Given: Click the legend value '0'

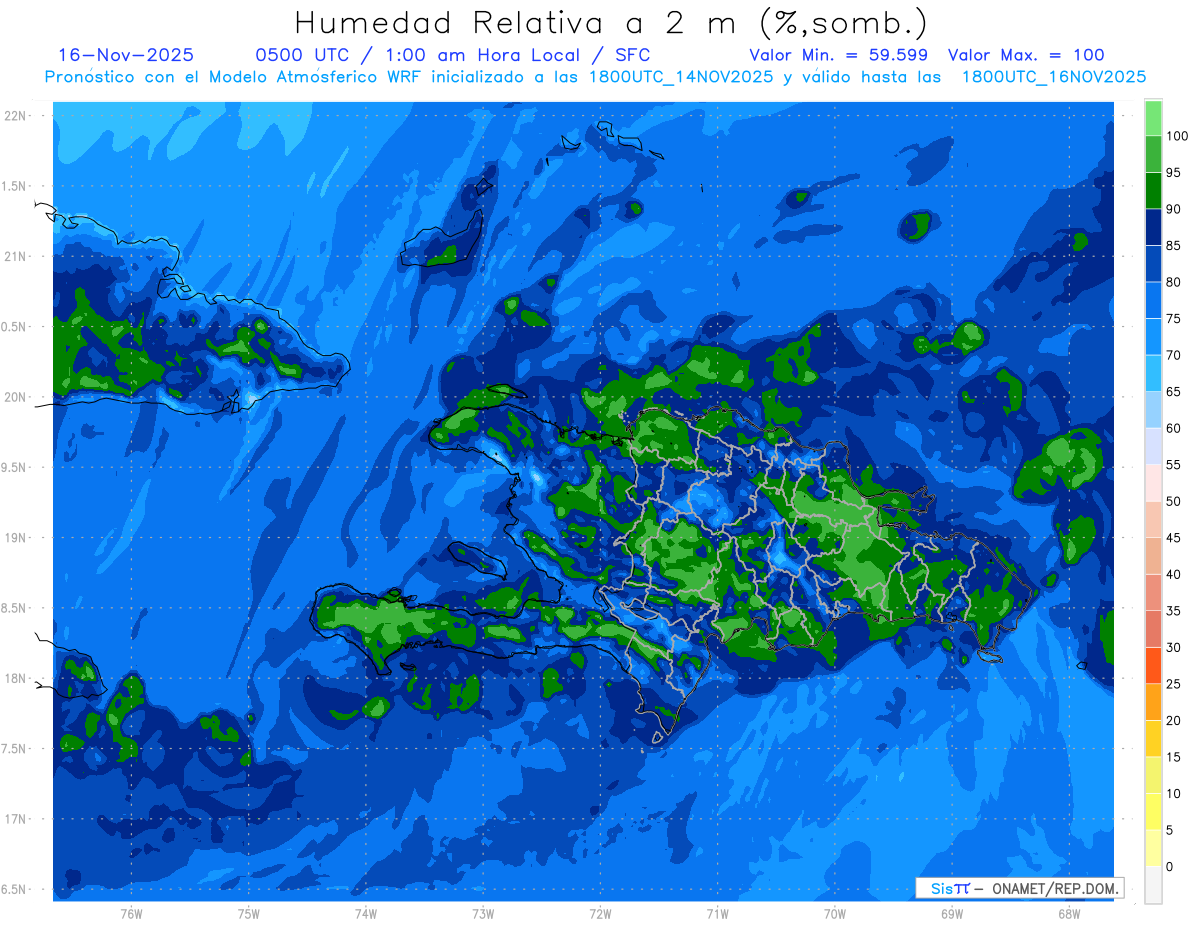Looking at the screenshot, I should point(1170,866).
